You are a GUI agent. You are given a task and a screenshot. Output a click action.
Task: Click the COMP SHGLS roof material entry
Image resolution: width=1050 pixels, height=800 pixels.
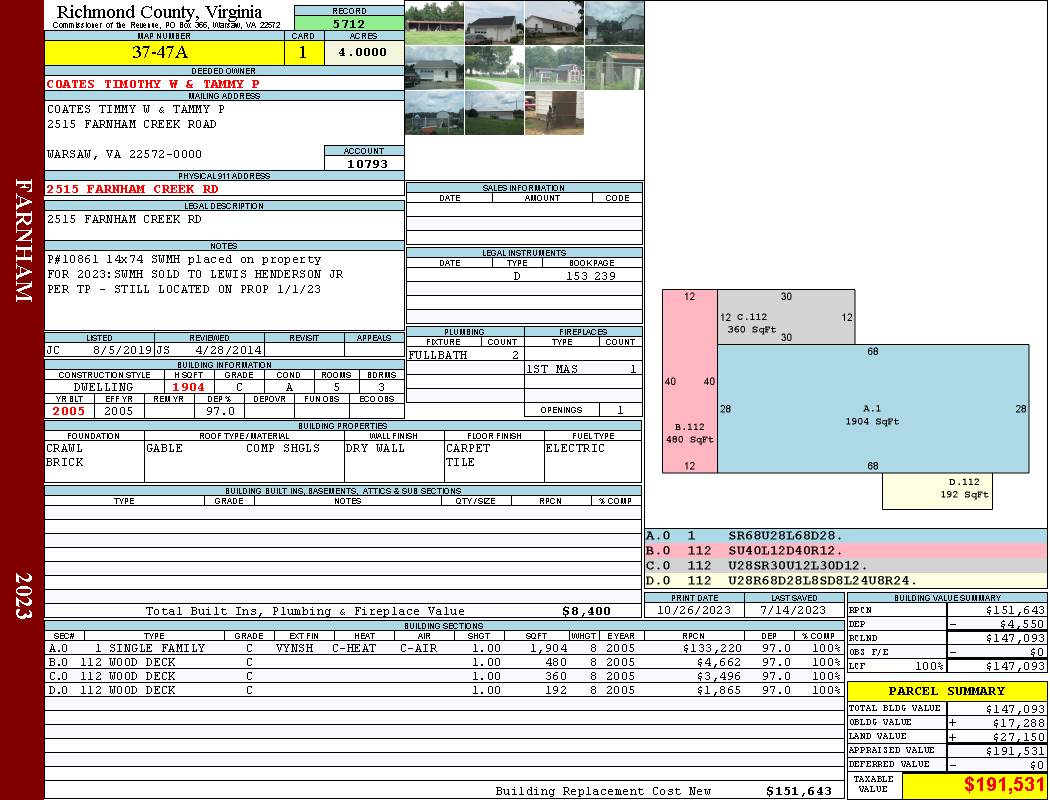coord(283,448)
